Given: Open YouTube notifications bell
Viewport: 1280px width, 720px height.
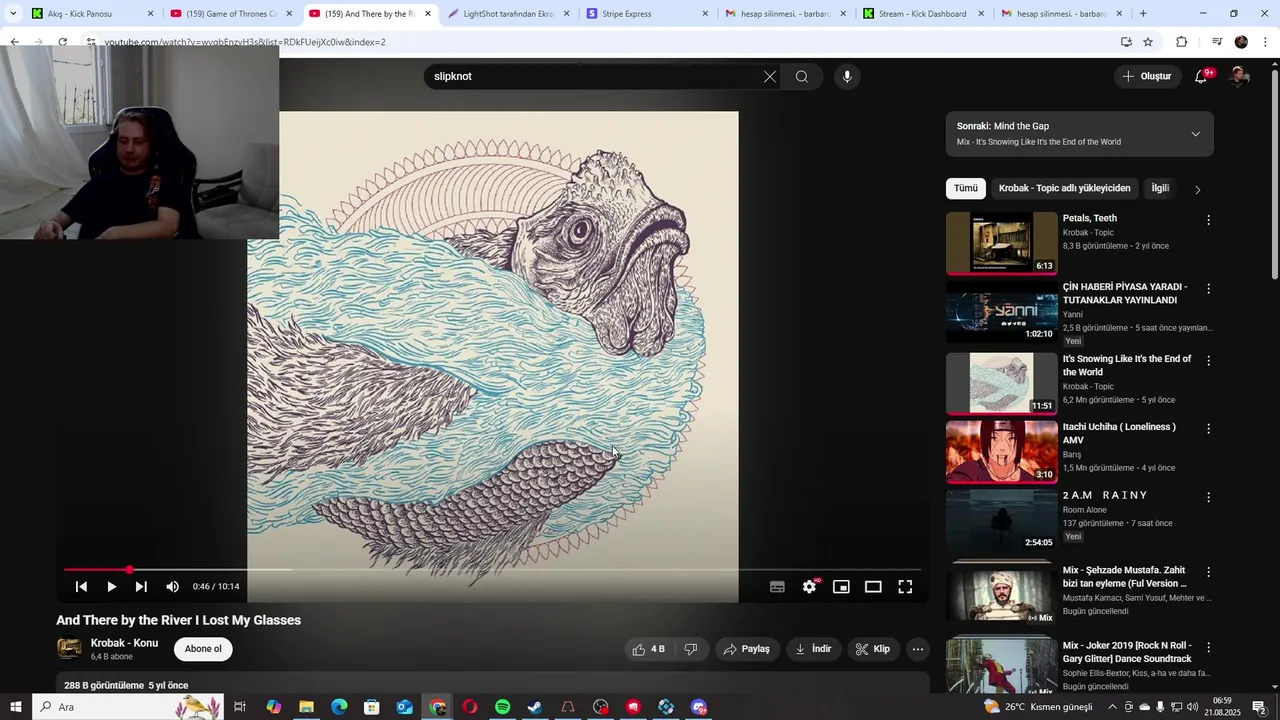Looking at the screenshot, I should [1202, 76].
